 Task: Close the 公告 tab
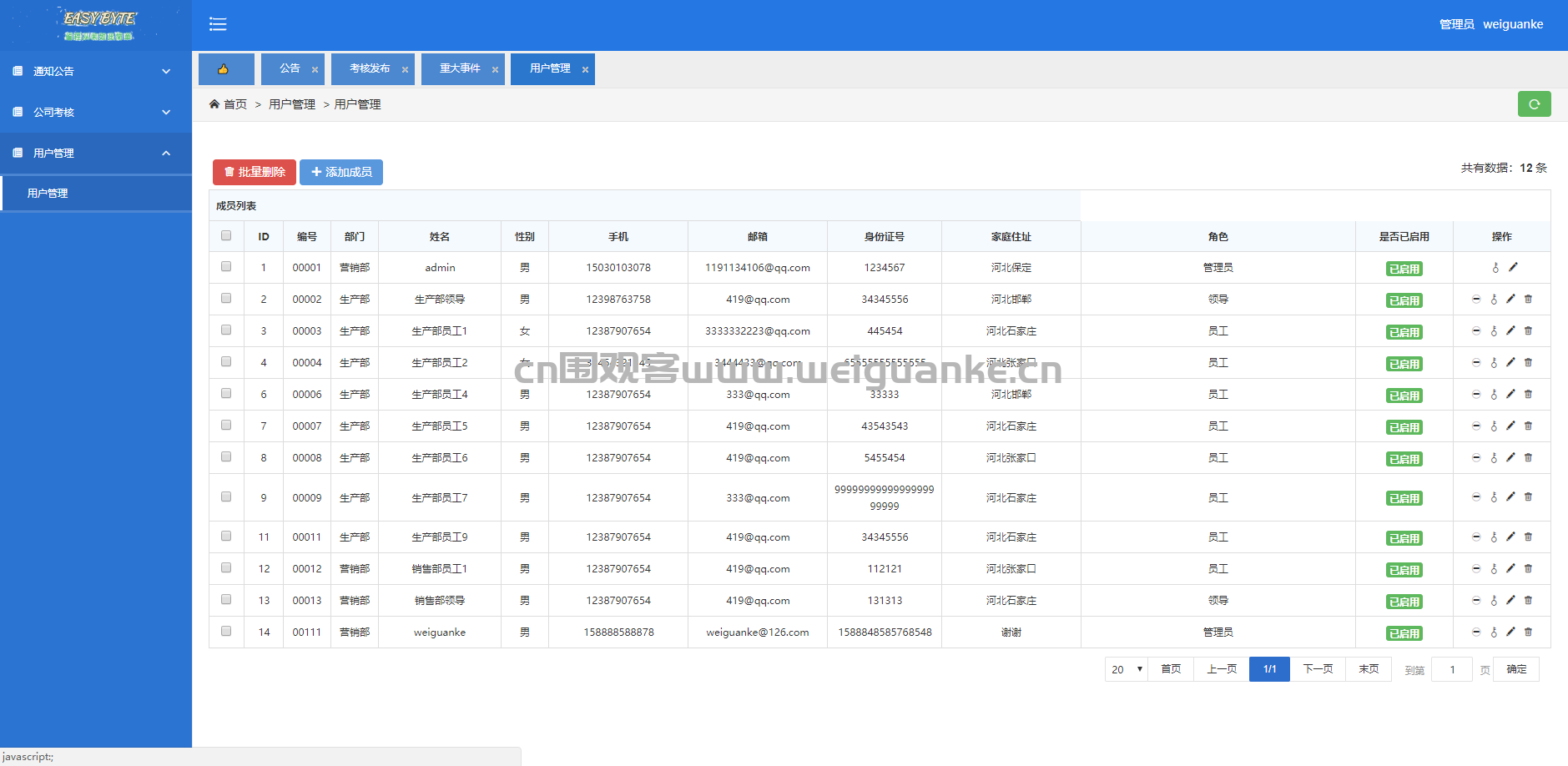click(315, 70)
